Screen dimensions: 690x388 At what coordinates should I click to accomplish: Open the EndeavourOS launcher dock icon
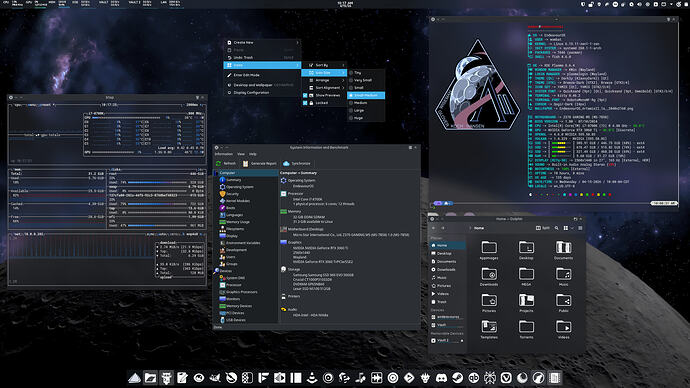(134, 377)
